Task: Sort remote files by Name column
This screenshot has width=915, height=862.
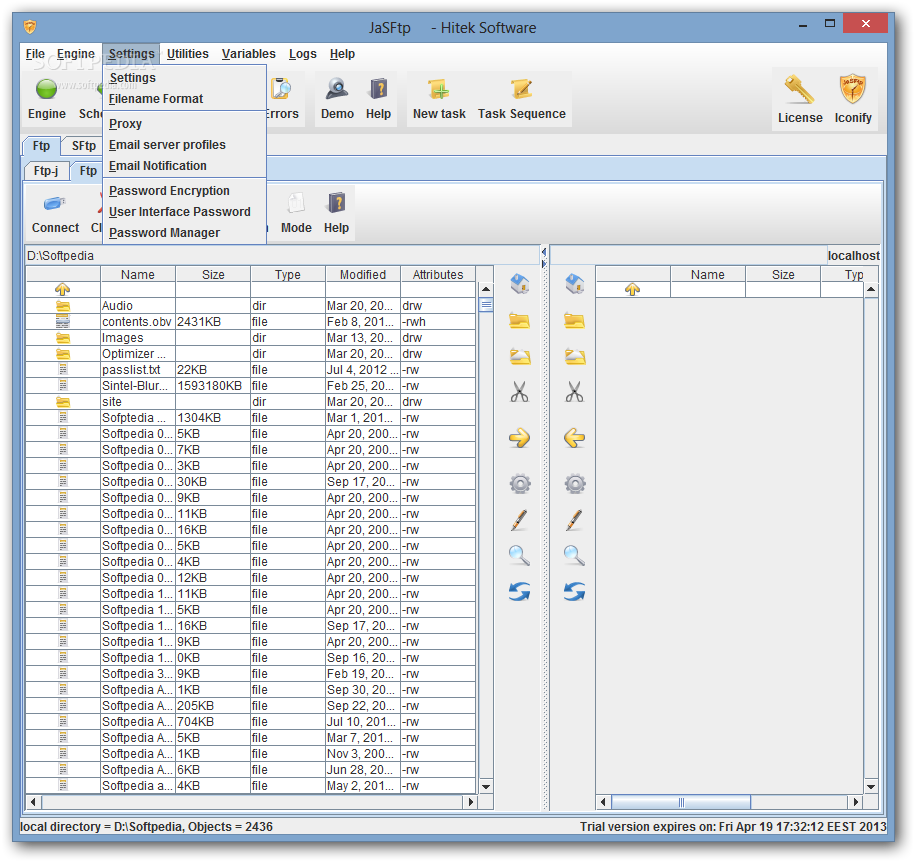Action: point(708,274)
